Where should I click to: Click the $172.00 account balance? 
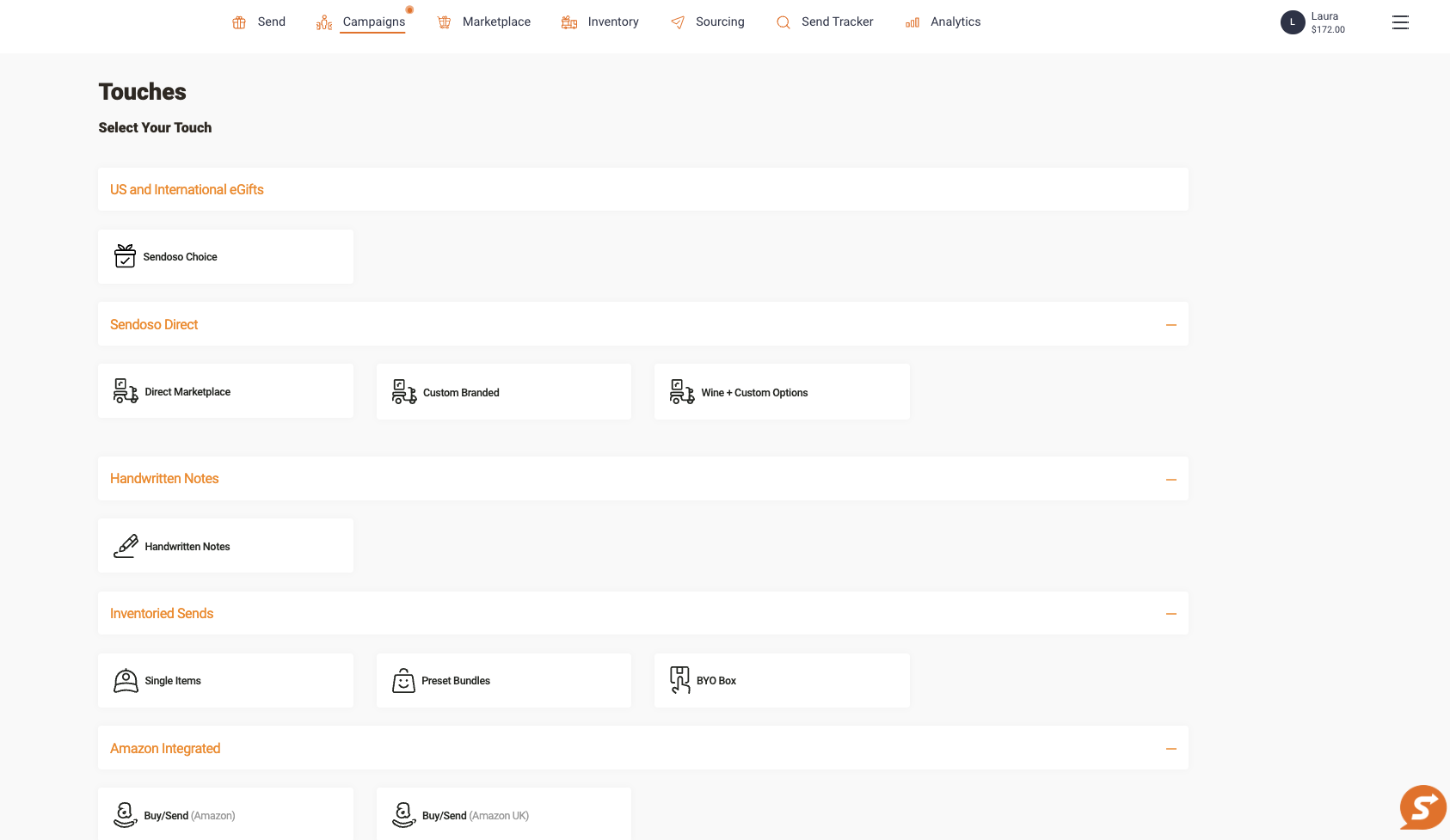(x=1328, y=29)
